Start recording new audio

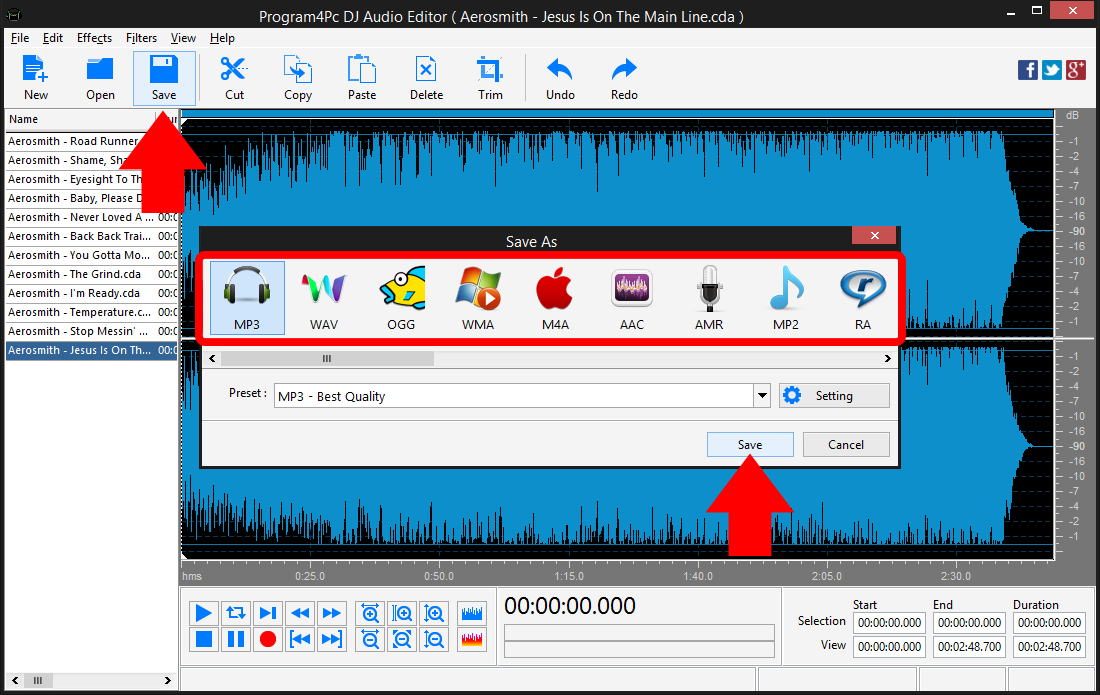click(267, 639)
